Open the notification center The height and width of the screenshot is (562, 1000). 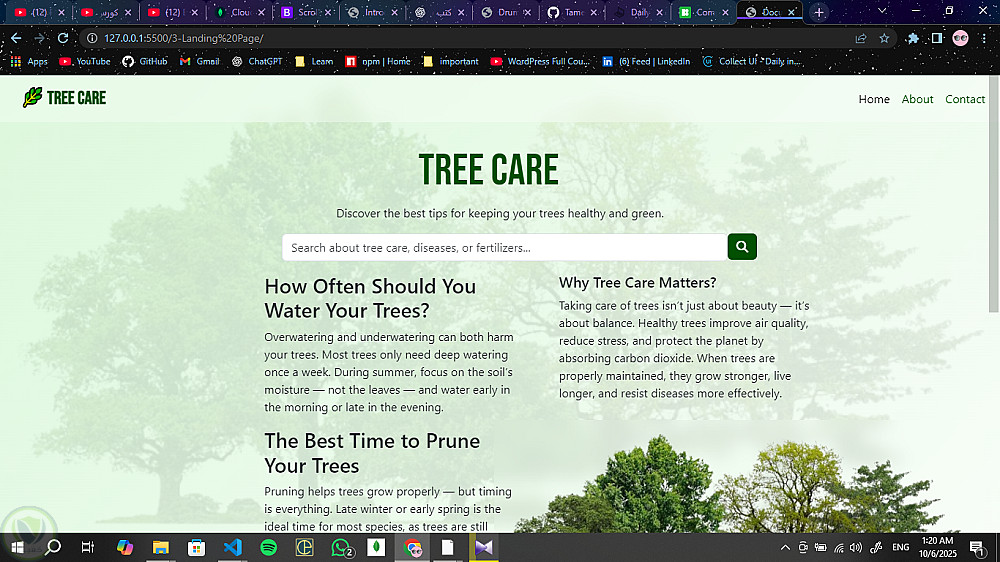click(x=977, y=547)
